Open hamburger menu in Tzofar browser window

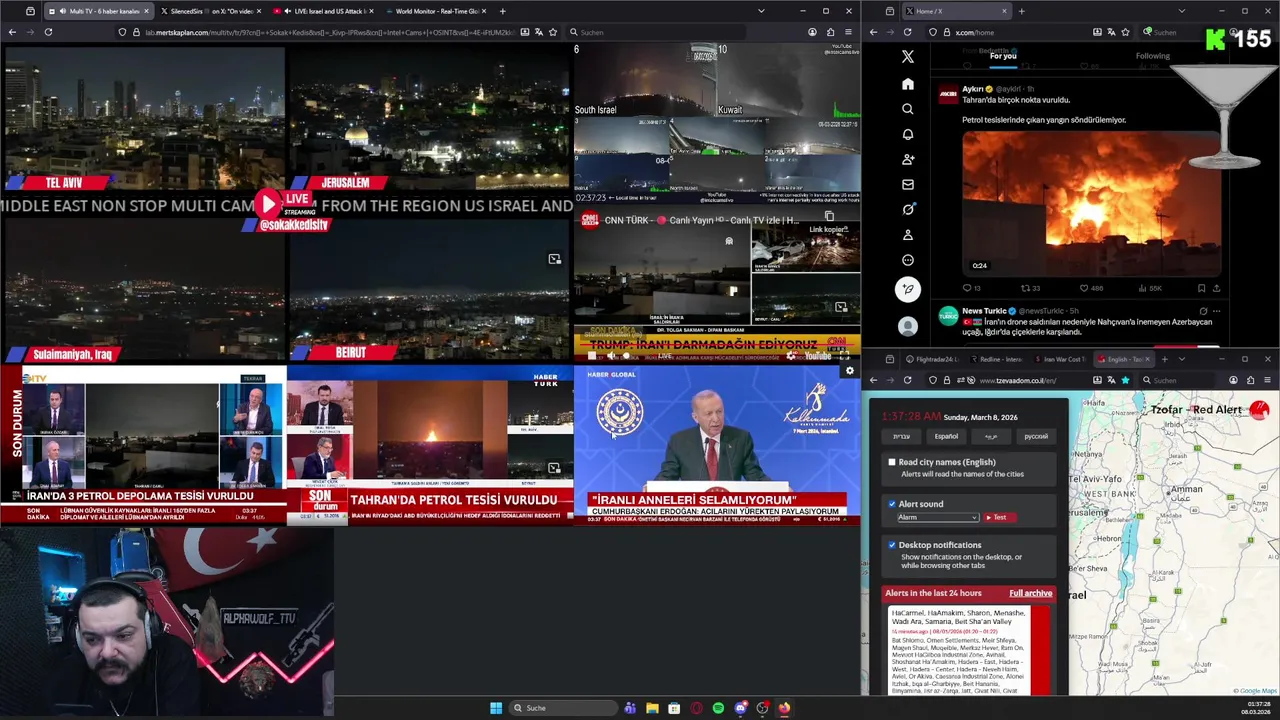pyautogui.click(x=1268, y=380)
